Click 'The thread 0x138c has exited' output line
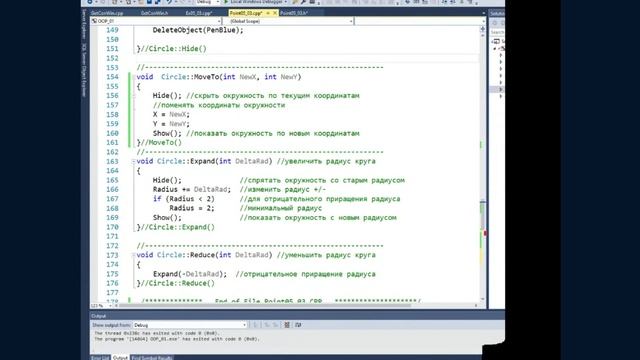This screenshot has width=640, height=360. (157, 333)
